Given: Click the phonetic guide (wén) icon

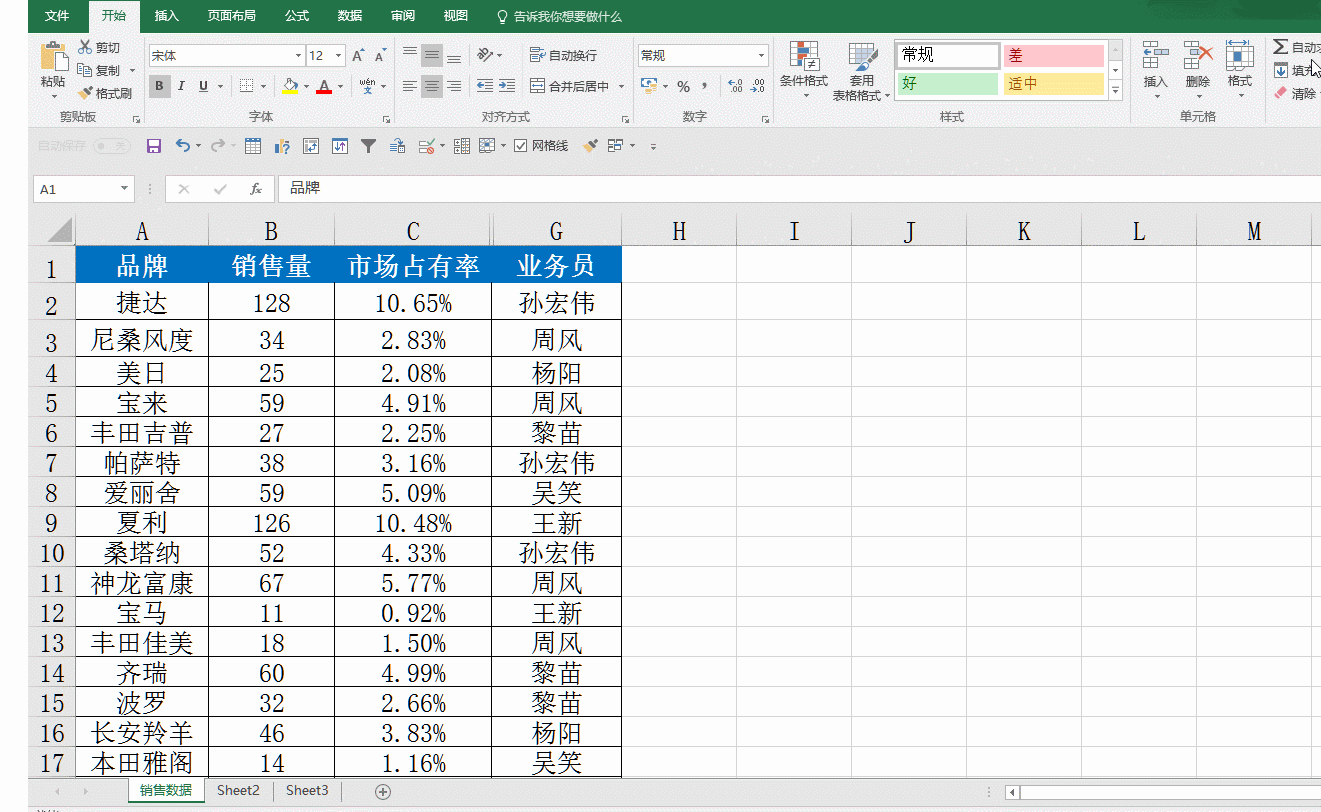Looking at the screenshot, I should click(x=367, y=86).
